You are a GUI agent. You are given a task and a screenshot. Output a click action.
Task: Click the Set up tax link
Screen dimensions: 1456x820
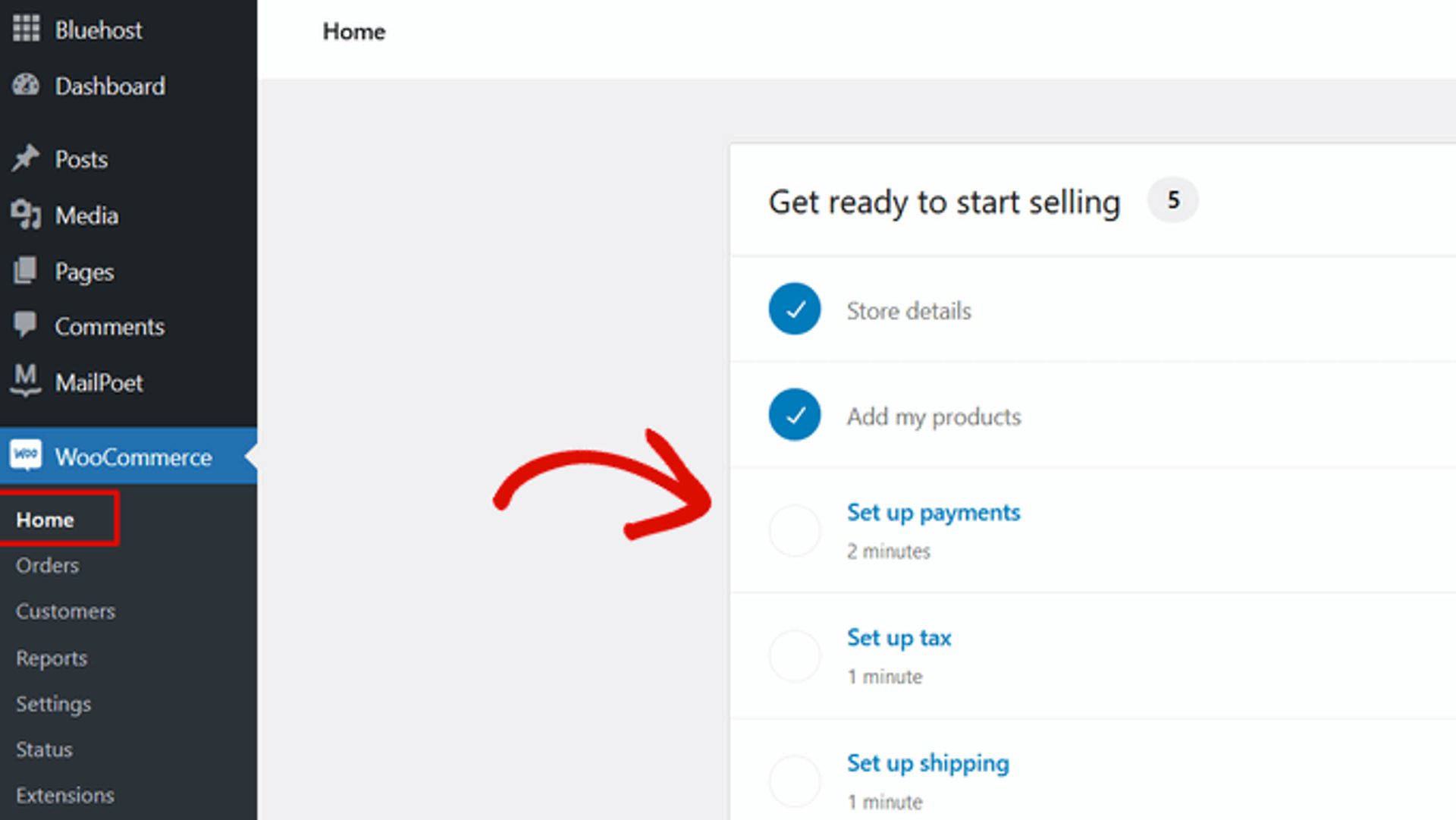tap(899, 638)
